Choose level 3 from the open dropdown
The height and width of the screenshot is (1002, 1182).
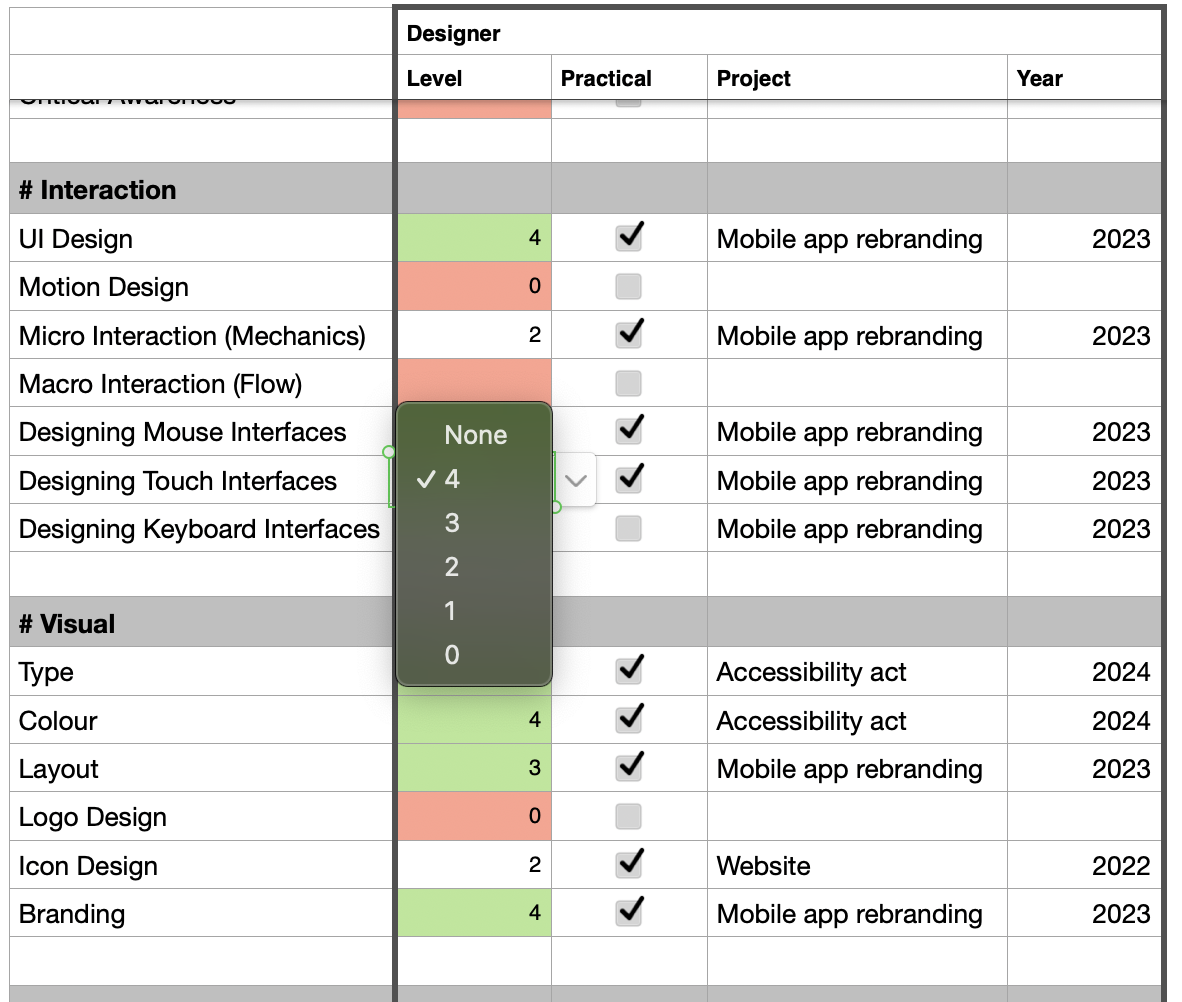(449, 522)
